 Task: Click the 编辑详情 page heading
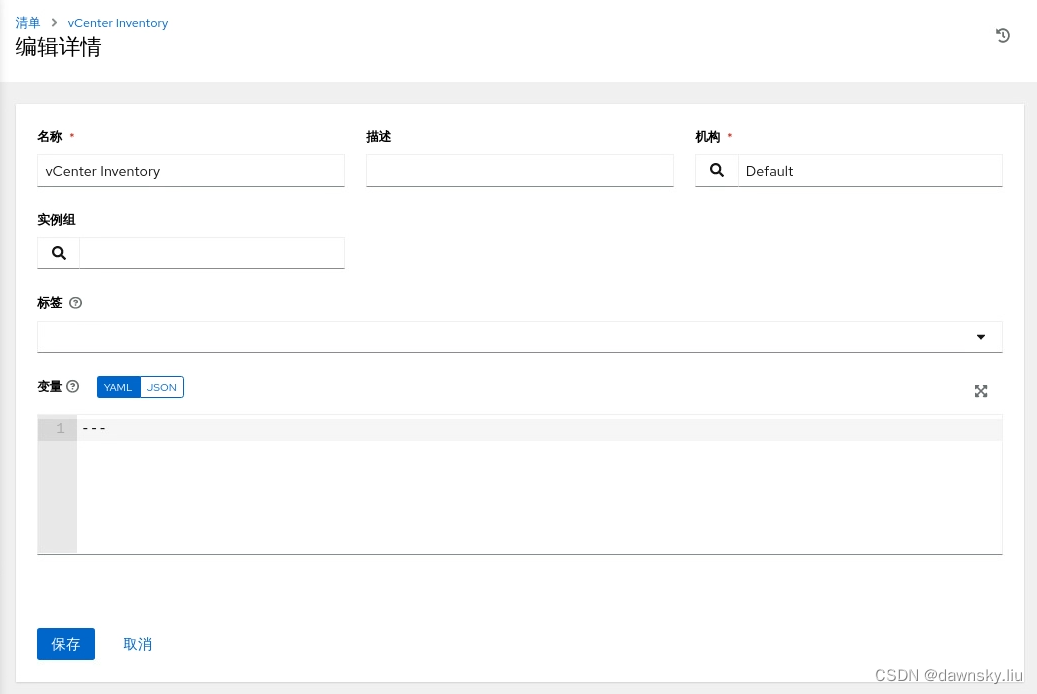point(58,47)
